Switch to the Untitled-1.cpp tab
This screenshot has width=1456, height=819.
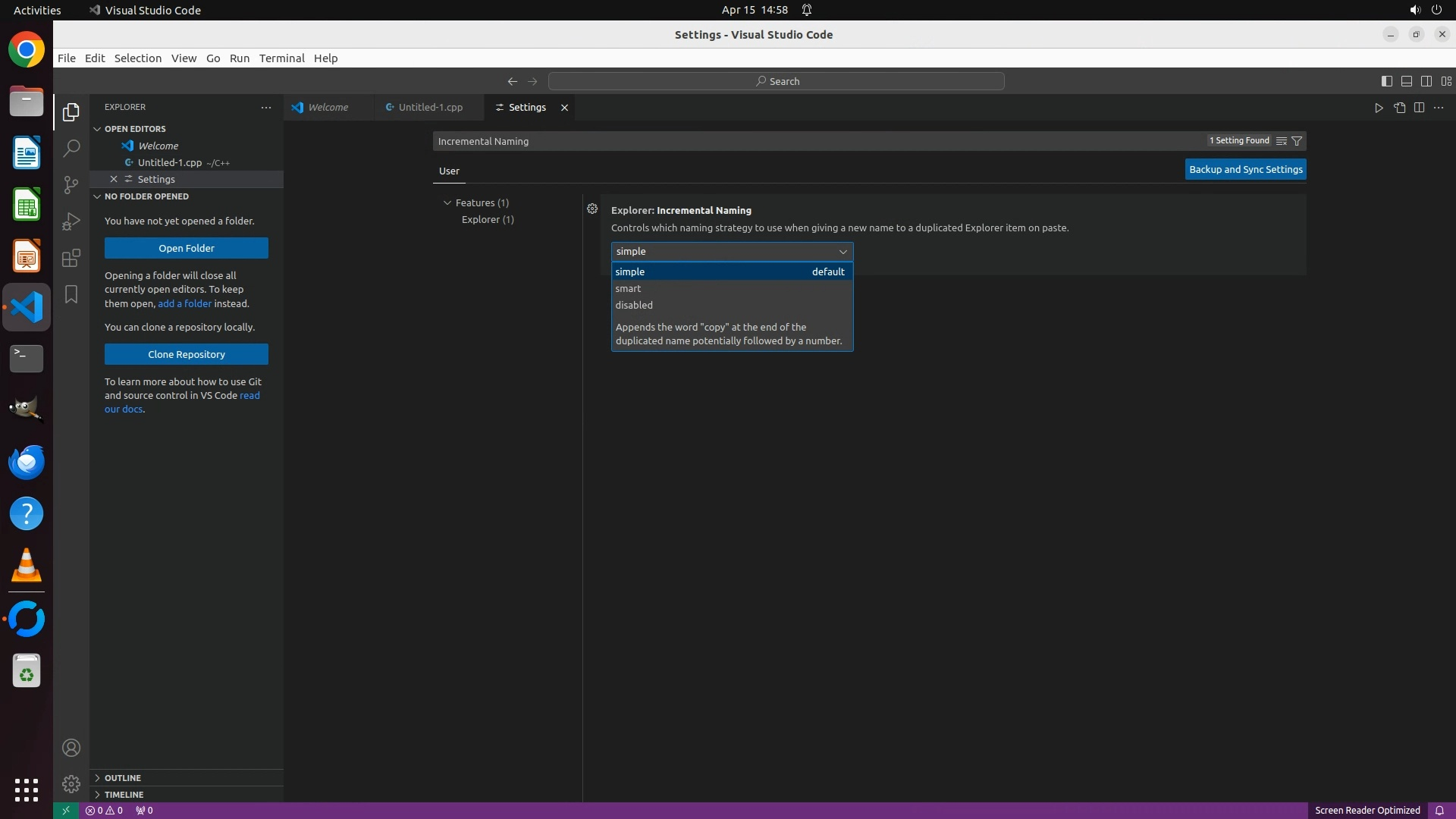tap(429, 108)
